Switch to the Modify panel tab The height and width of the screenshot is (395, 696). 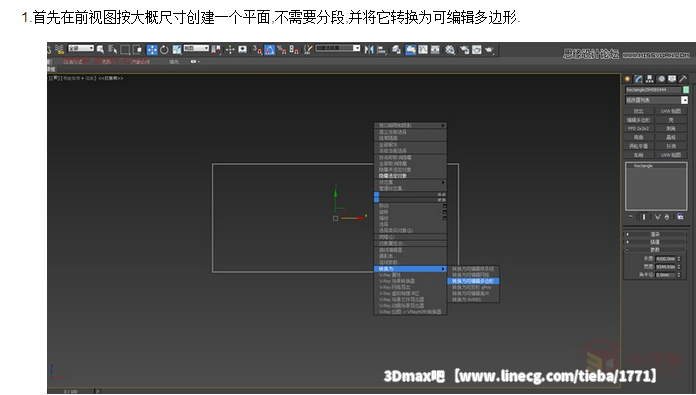pos(638,79)
